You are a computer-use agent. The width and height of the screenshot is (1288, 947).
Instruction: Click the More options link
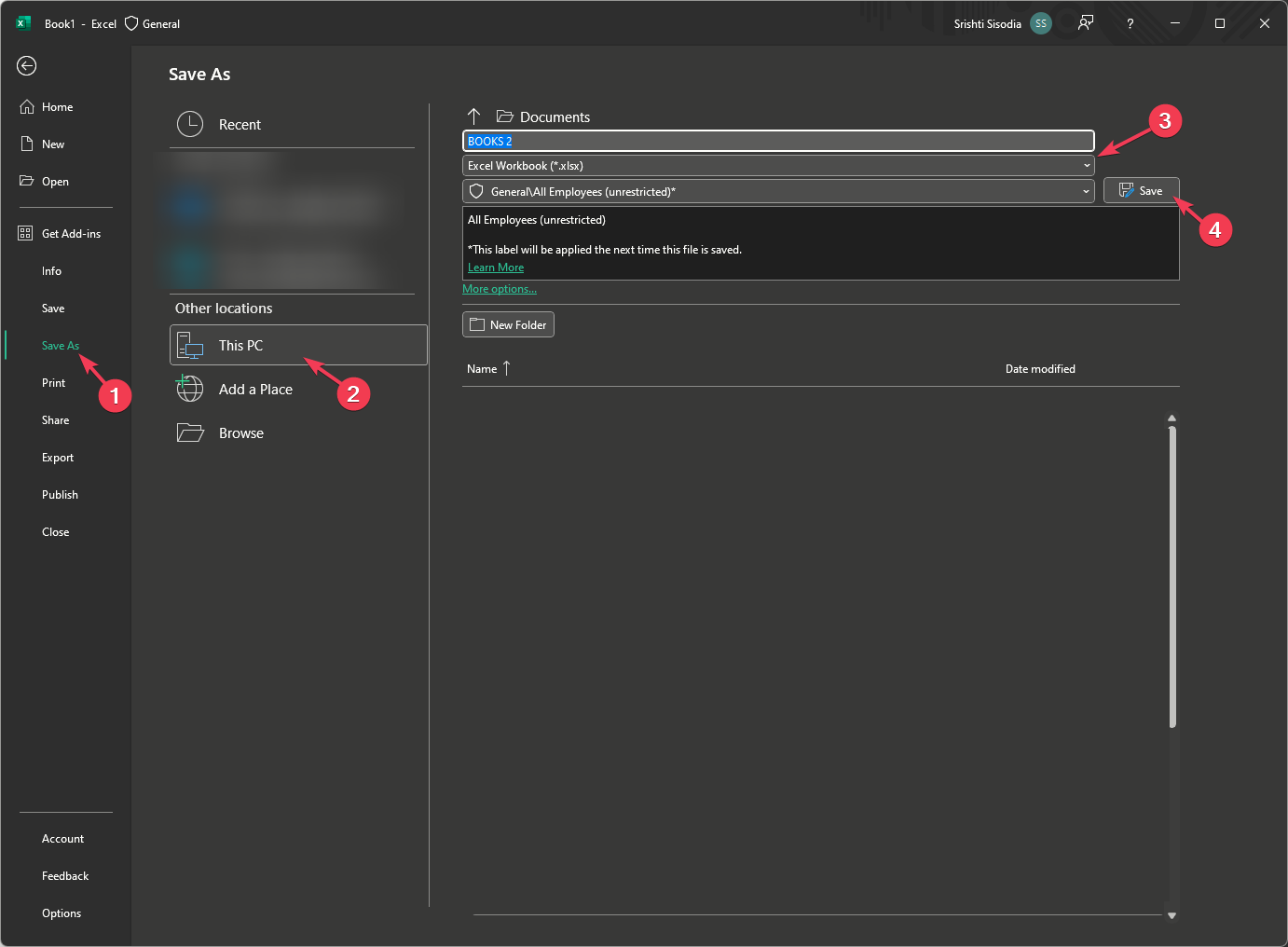pos(500,289)
